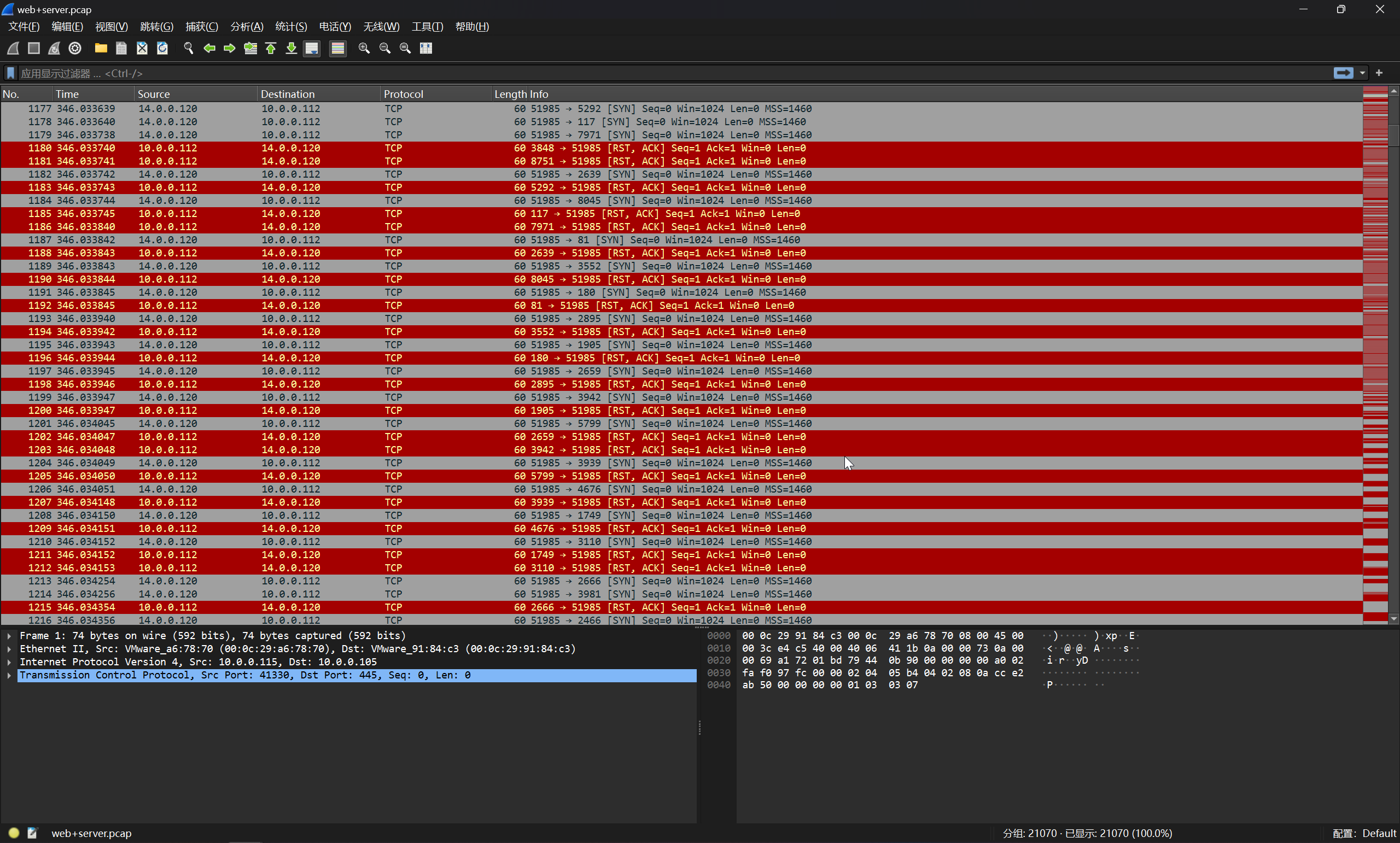Viewport: 1400px width, 843px height.
Task: Select packet 1204 SYN to port 3939
Action: coord(681,463)
